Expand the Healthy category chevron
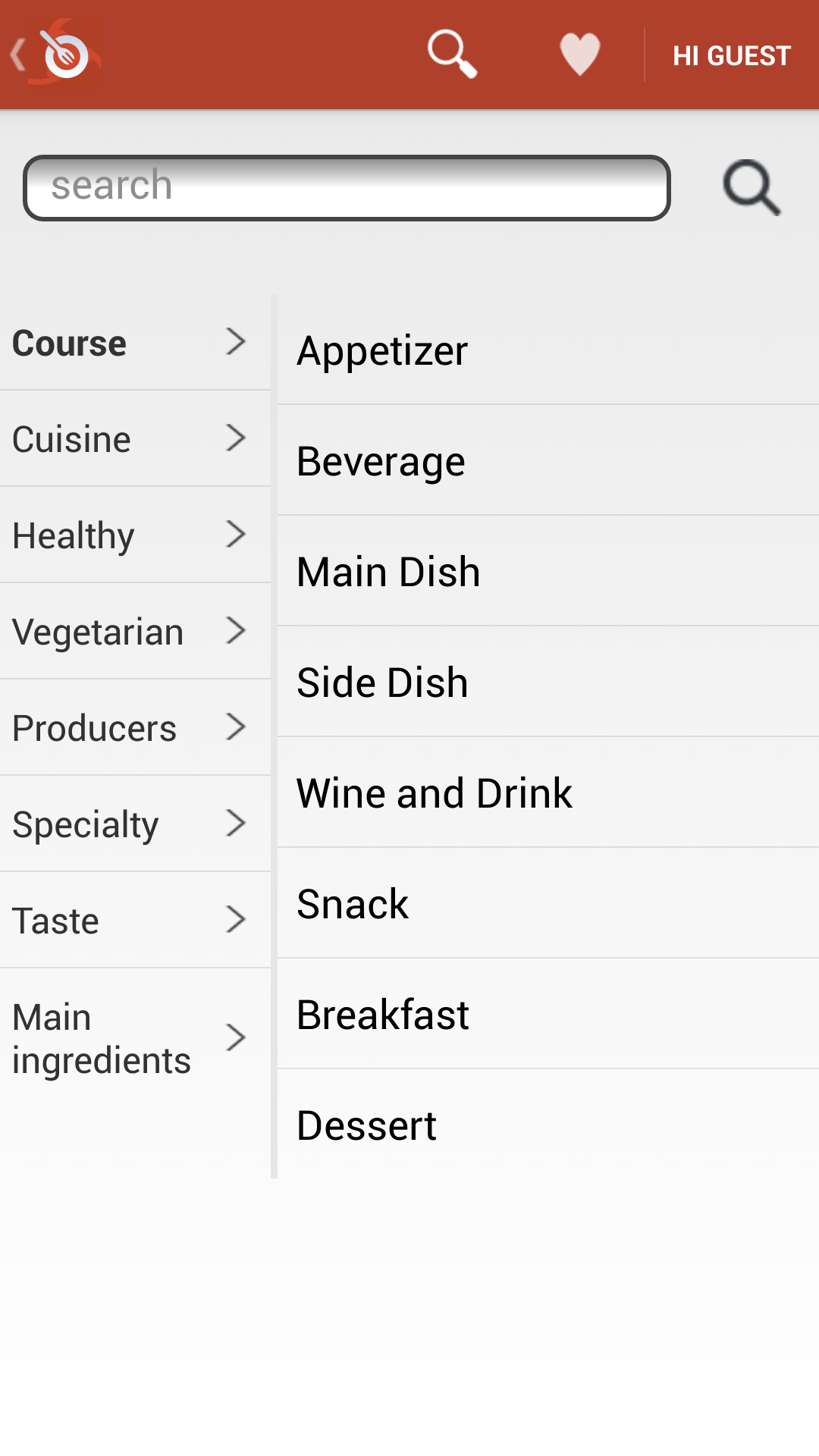819x1456 pixels. coord(236,535)
